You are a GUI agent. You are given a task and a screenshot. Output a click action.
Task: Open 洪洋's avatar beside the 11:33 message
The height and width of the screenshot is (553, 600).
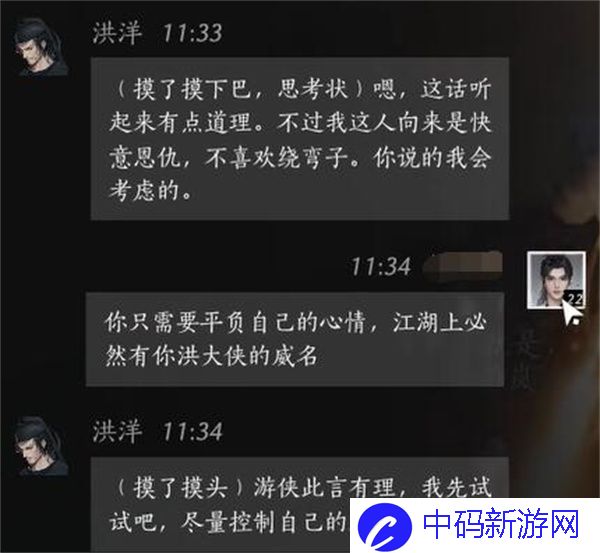tap(39, 47)
